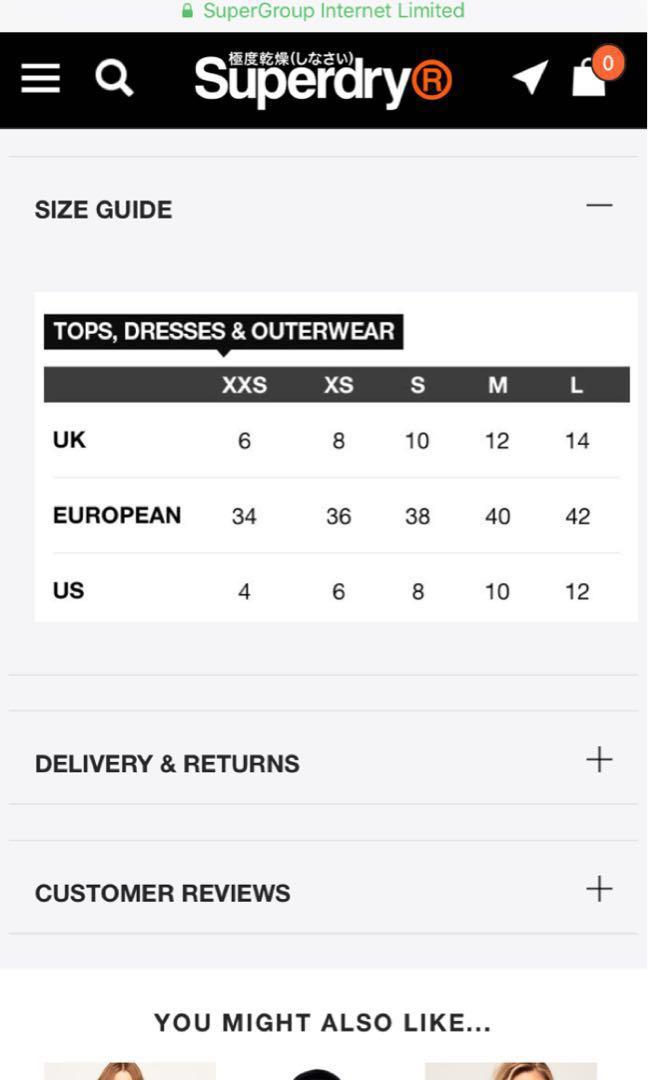Viewport: 648px width, 1080px height.
Task: Collapse the Size Guide section
Action: pyautogui.click(x=599, y=206)
